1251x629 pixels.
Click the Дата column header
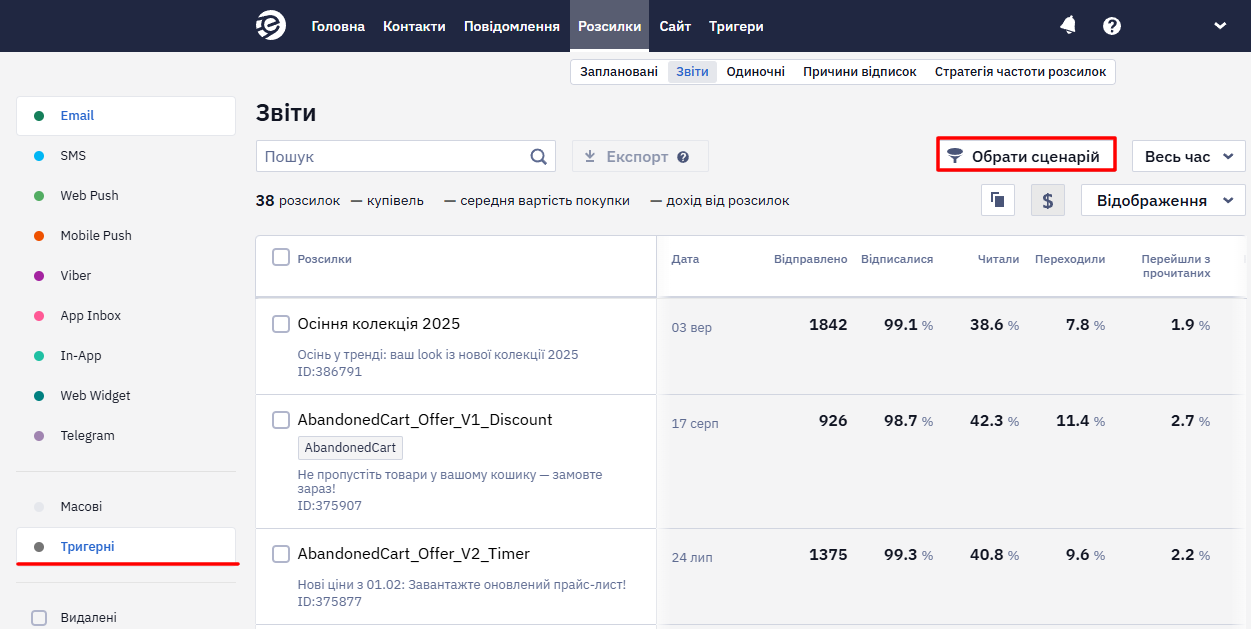[685, 259]
